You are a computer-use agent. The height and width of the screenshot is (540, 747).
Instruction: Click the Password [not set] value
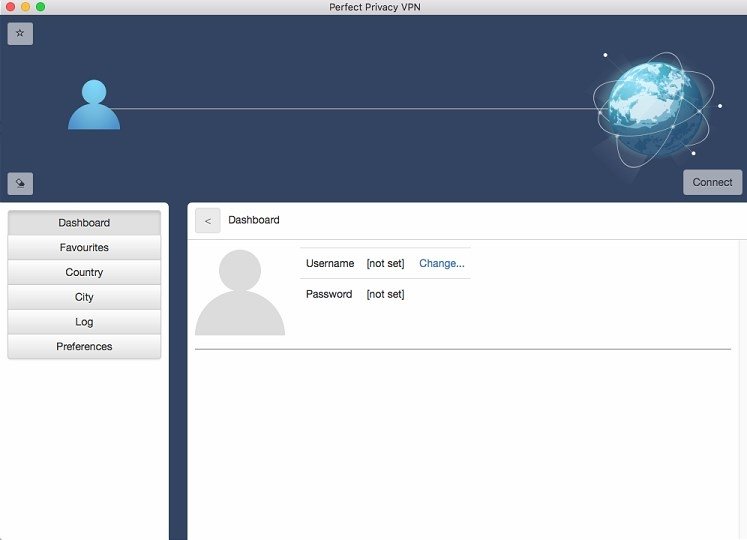tap(385, 294)
